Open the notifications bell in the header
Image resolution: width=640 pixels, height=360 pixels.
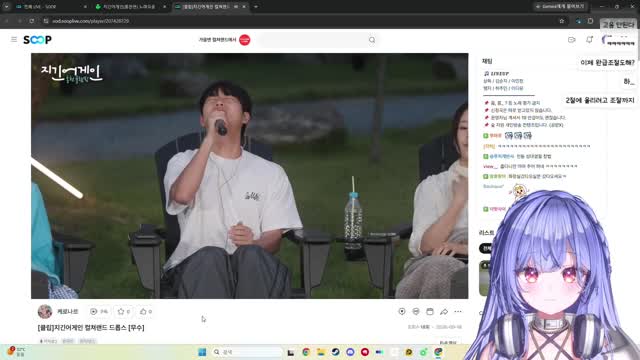(x=589, y=40)
